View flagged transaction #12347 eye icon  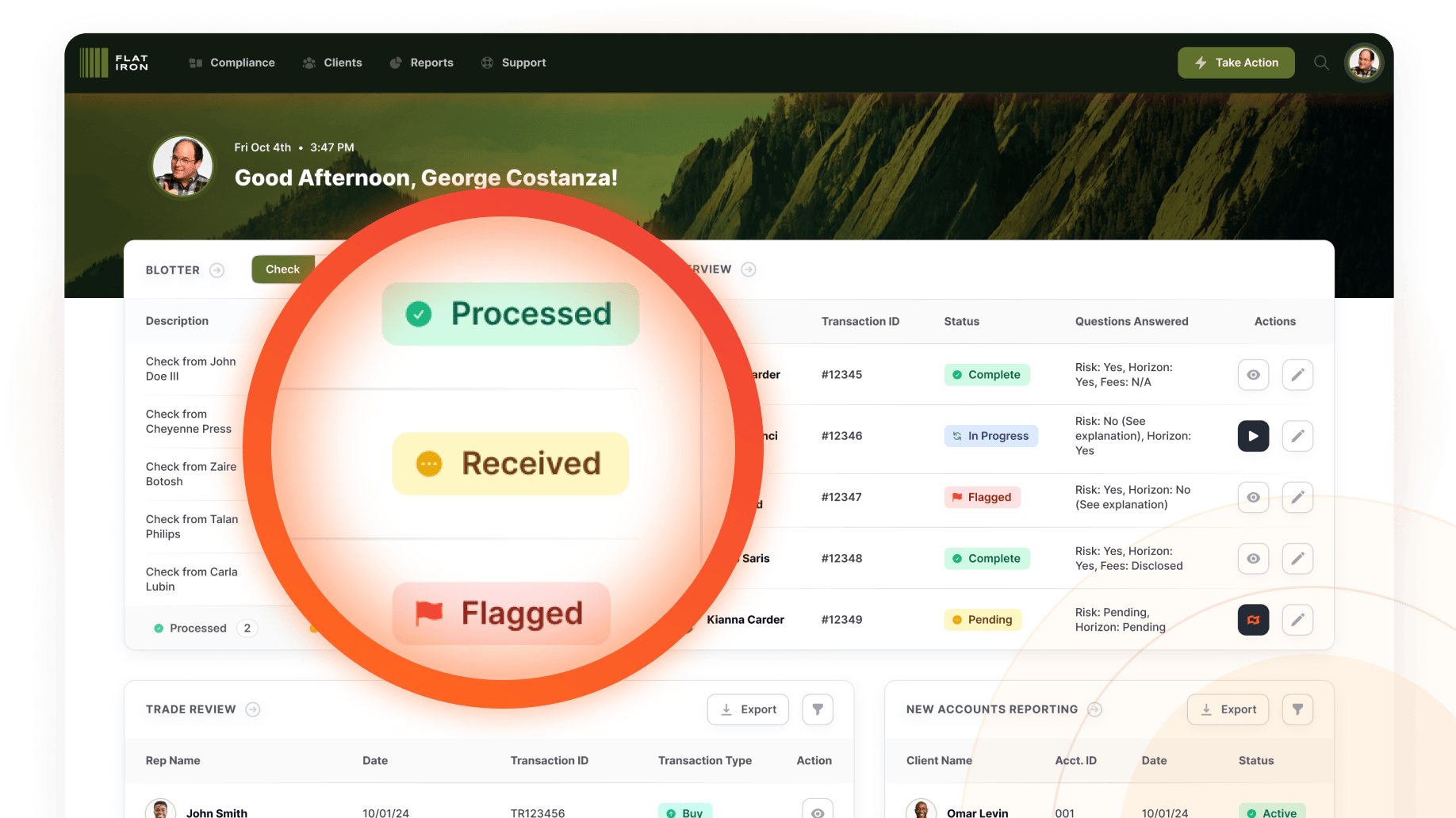[x=1253, y=498]
